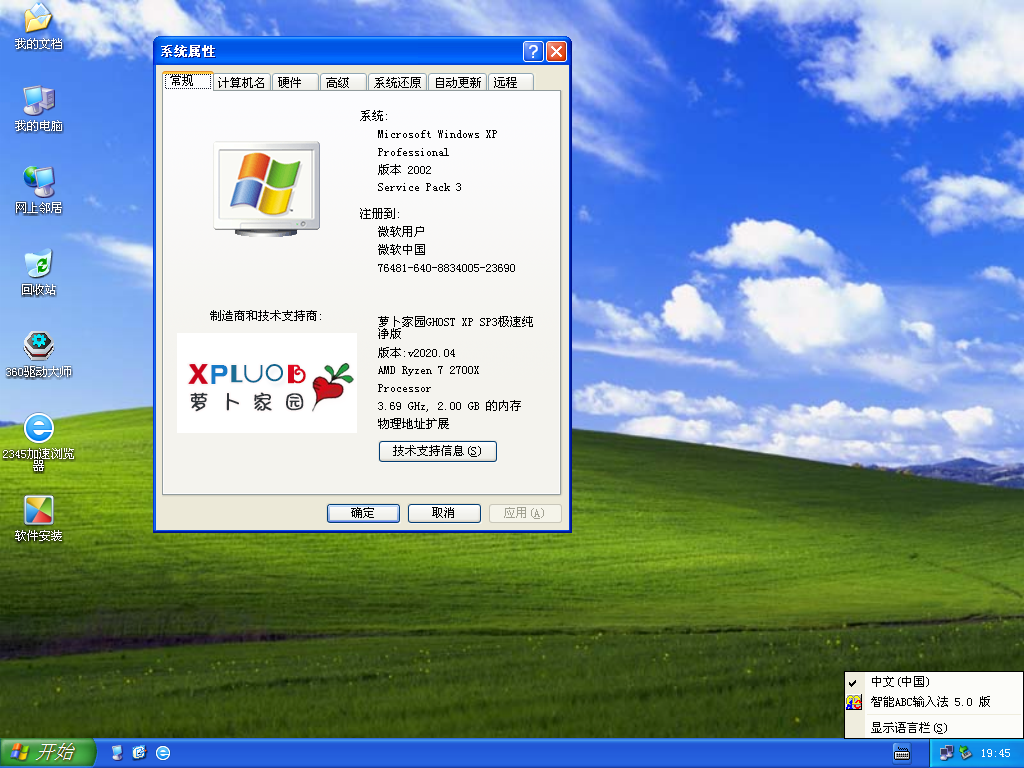The image size is (1024, 768).
Task: Choose 智能ABC输入法 5.0 版 from language menu
Action: pos(930,702)
